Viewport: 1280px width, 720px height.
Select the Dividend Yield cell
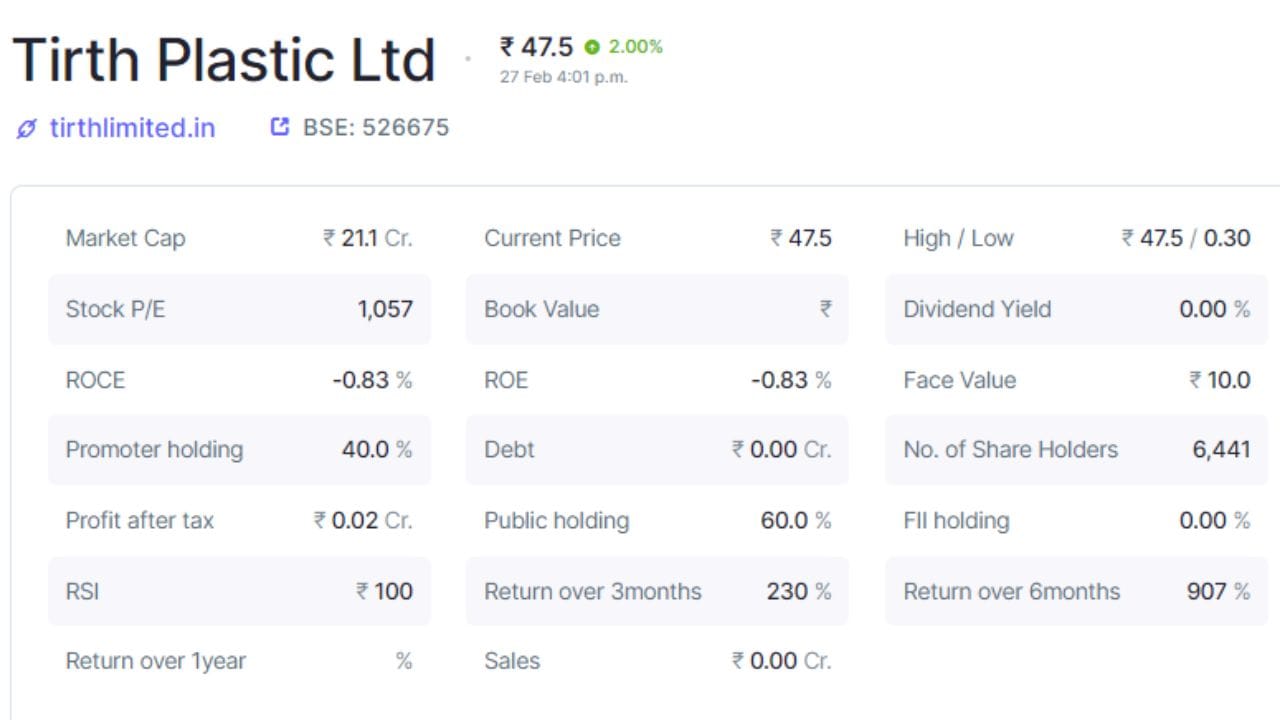pyautogui.click(x=1075, y=309)
